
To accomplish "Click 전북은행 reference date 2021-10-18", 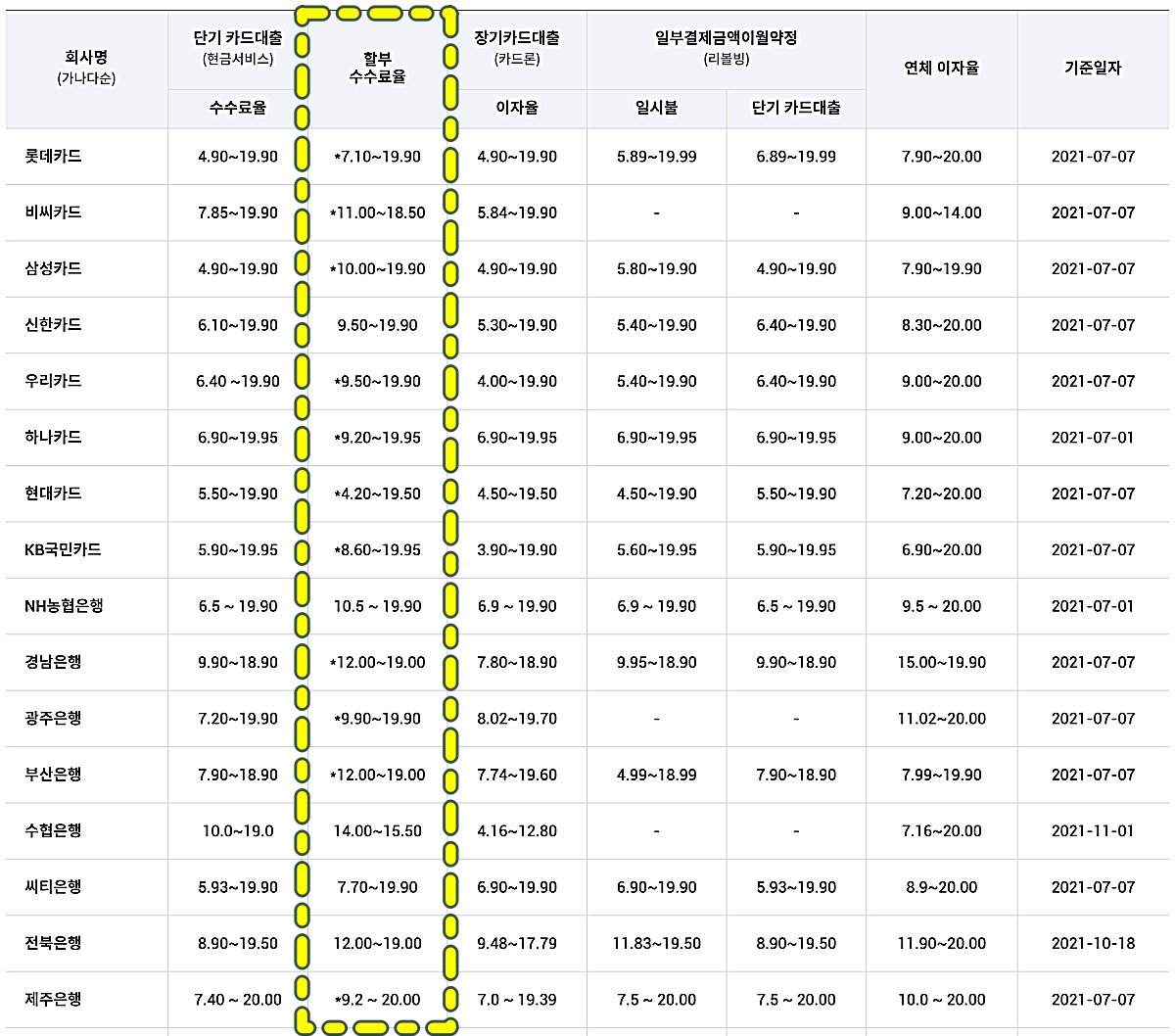I will pyautogui.click(x=1093, y=943).
